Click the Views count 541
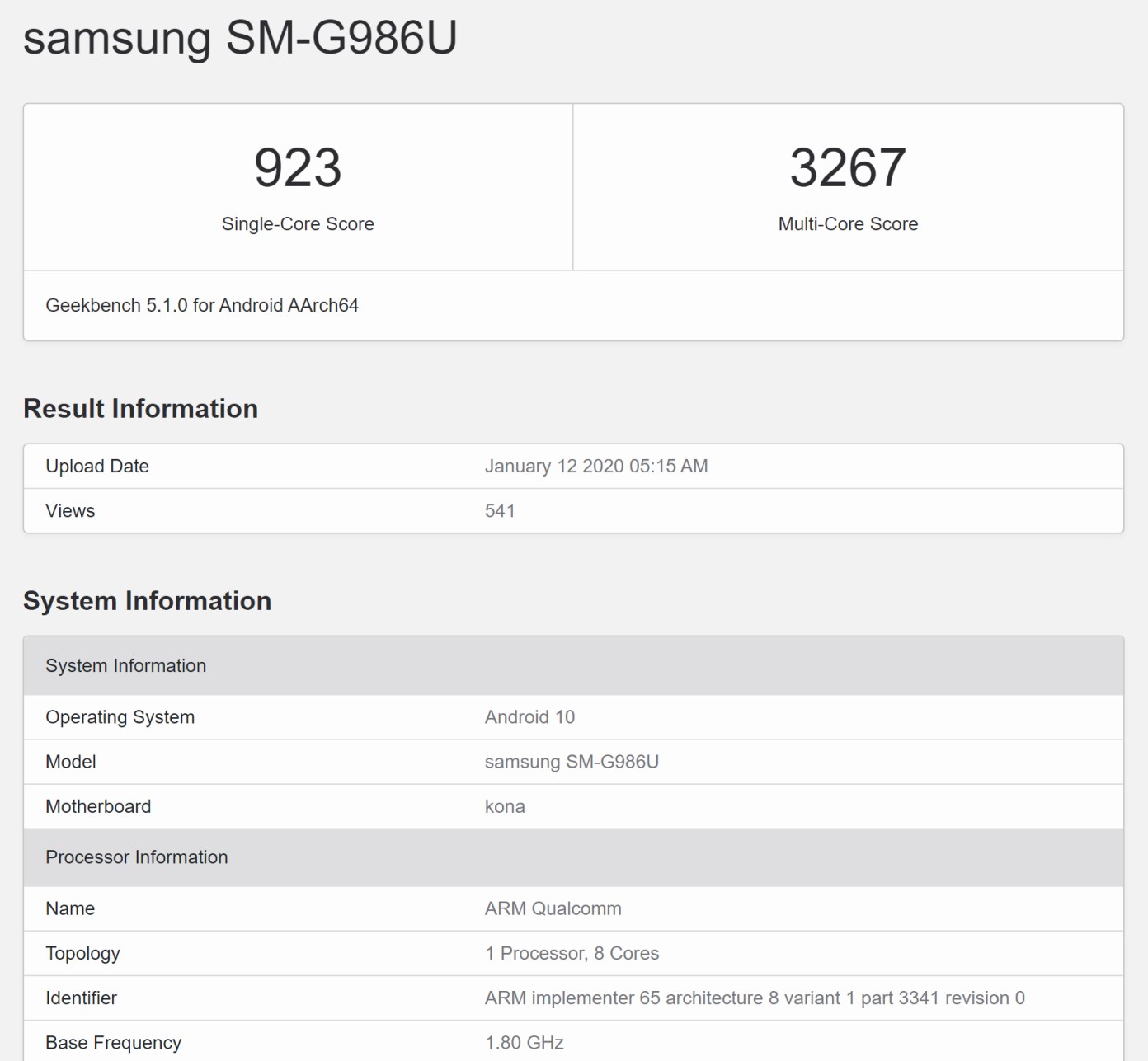 tap(500, 511)
